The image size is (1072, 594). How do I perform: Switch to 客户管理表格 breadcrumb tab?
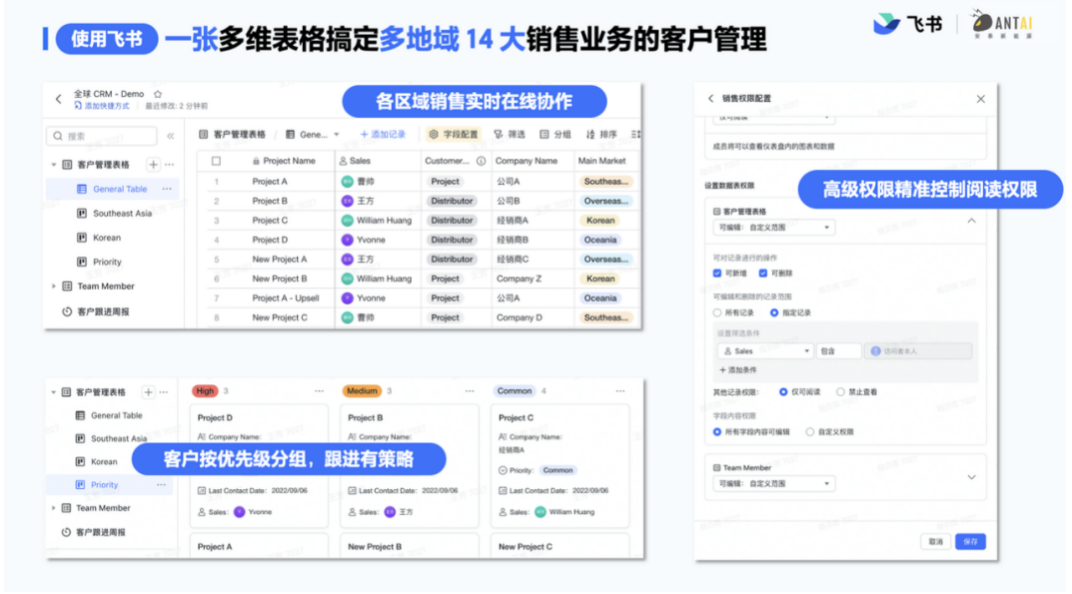232,135
